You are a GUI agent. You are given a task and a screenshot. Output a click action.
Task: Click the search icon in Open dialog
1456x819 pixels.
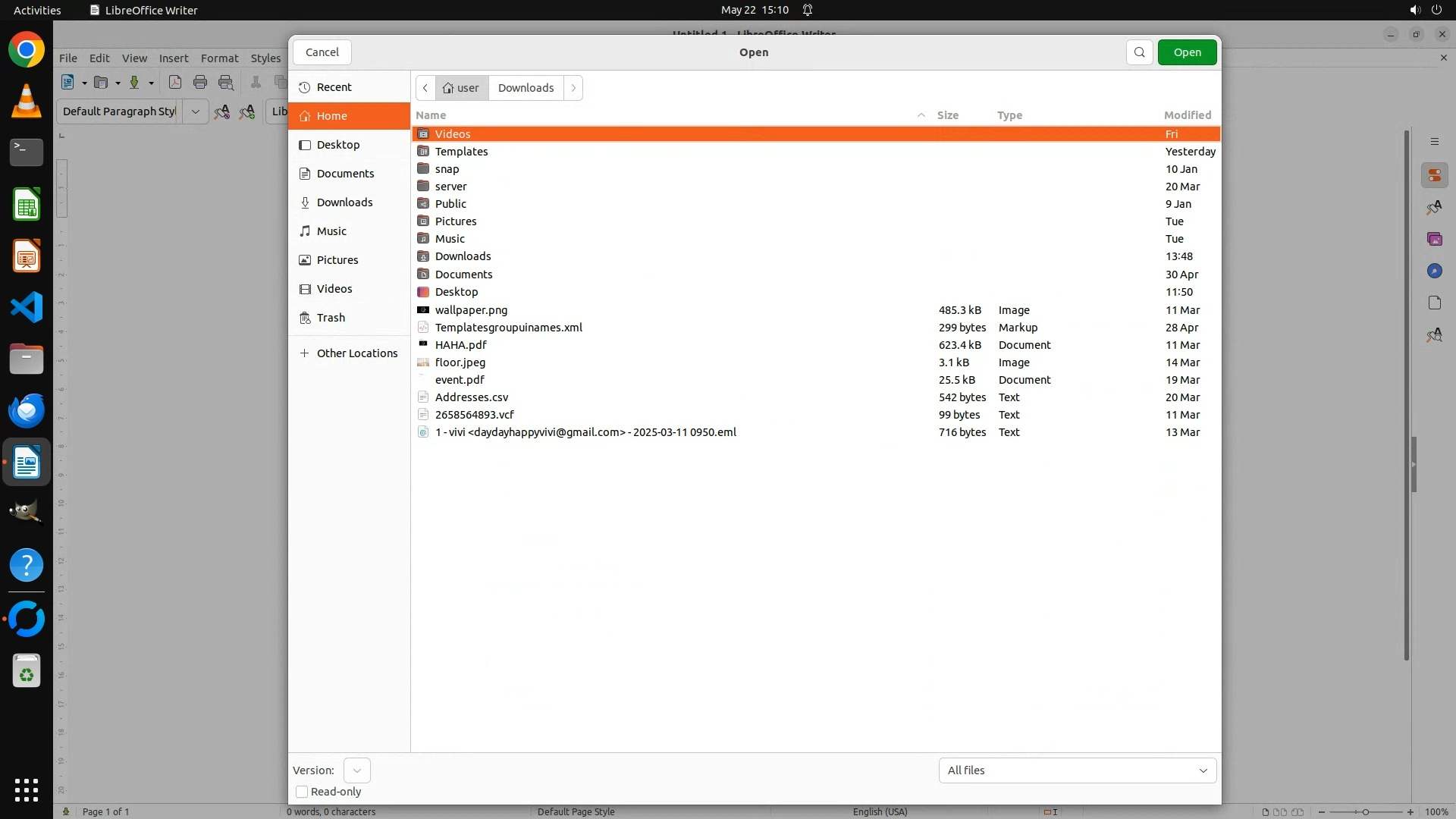click(1139, 52)
